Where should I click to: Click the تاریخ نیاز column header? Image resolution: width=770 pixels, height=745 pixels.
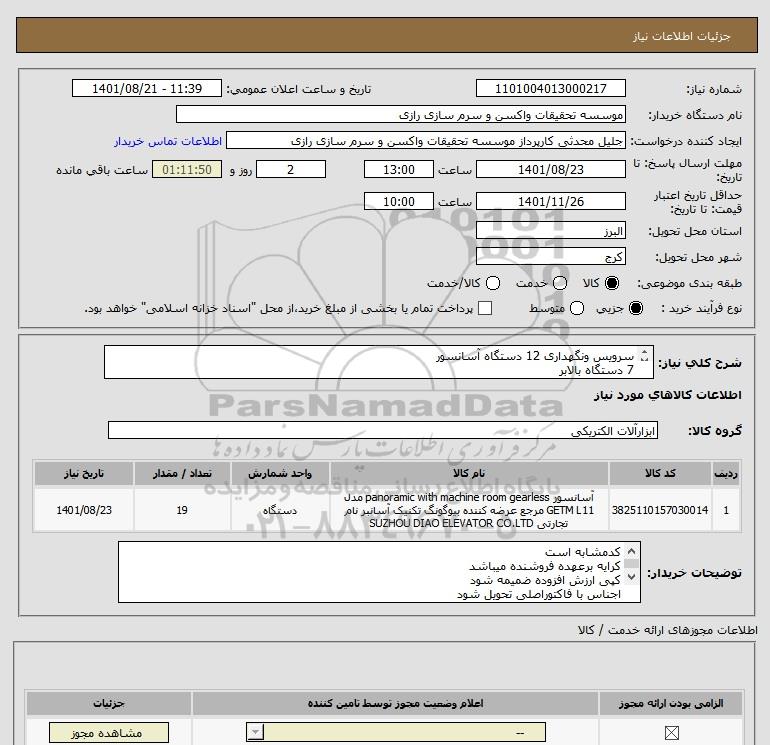(x=84, y=473)
